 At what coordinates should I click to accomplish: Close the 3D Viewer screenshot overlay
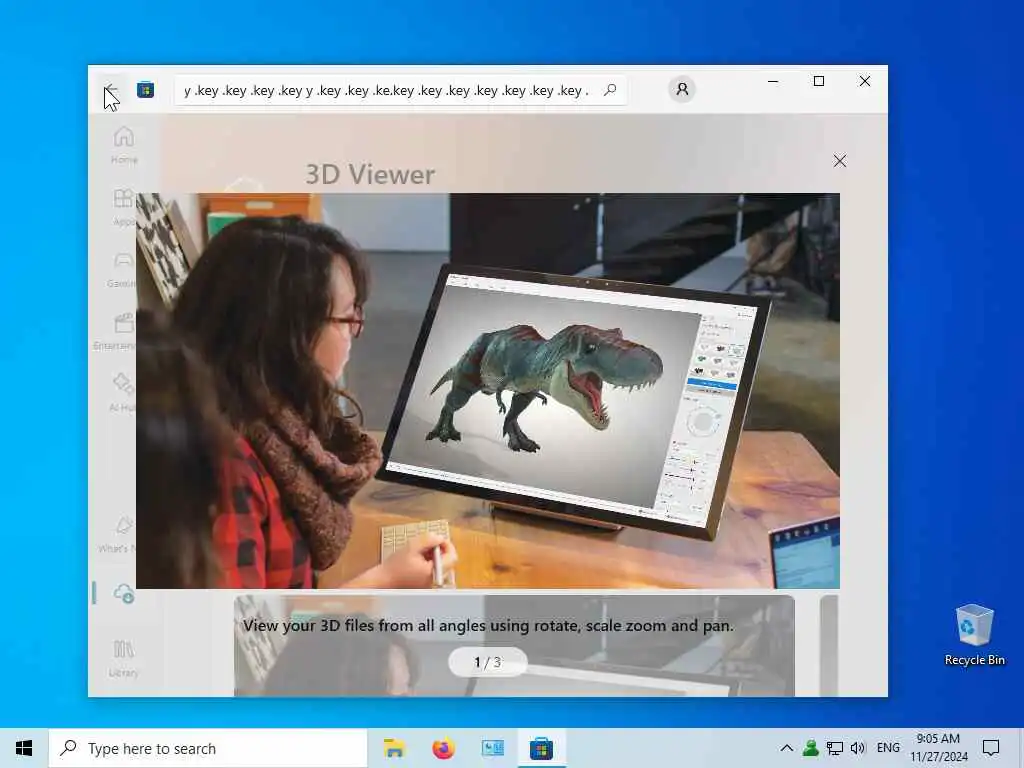coord(840,161)
